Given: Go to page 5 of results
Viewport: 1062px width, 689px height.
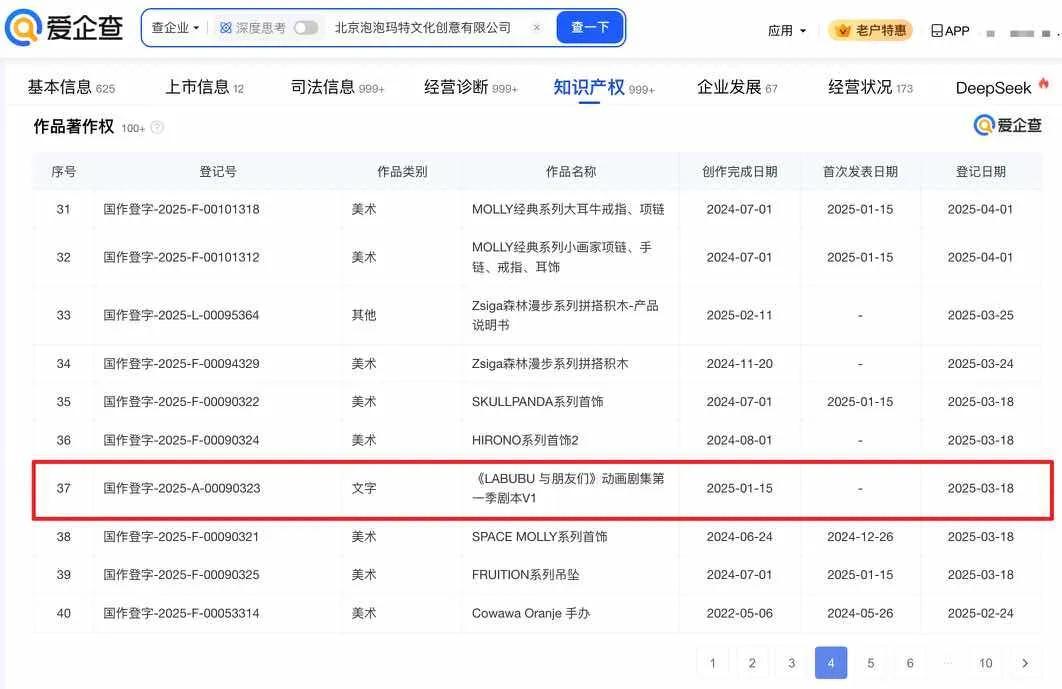Looking at the screenshot, I should [870, 663].
